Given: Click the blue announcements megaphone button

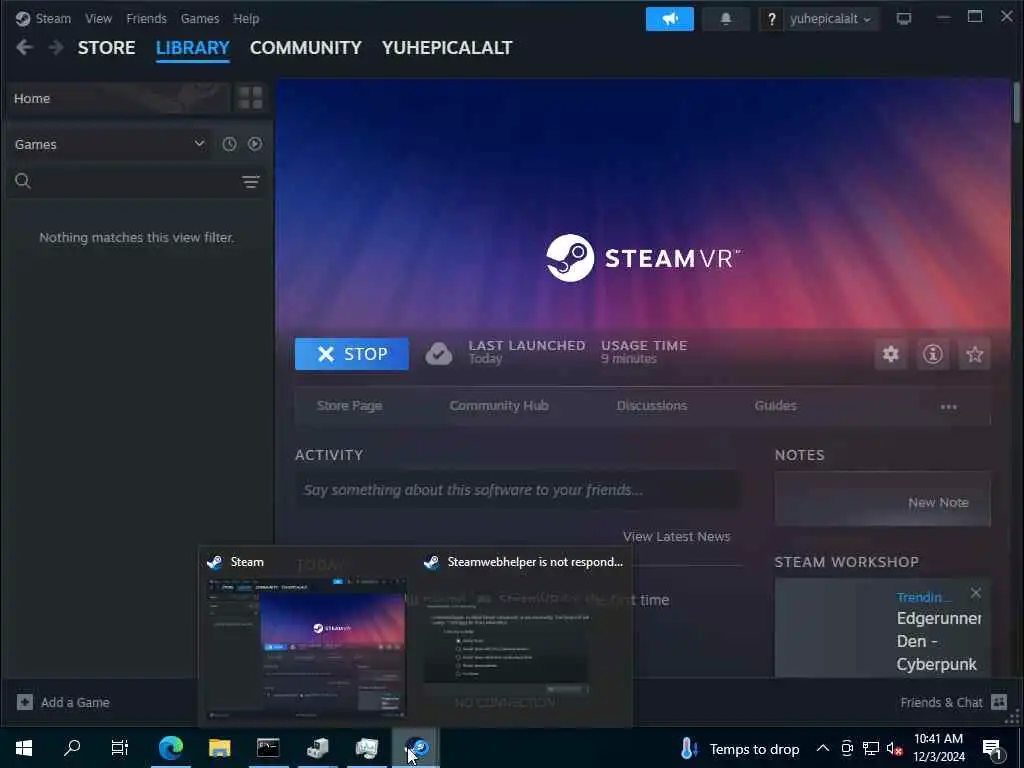Looking at the screenshot, I should click(x=669, y=19).
